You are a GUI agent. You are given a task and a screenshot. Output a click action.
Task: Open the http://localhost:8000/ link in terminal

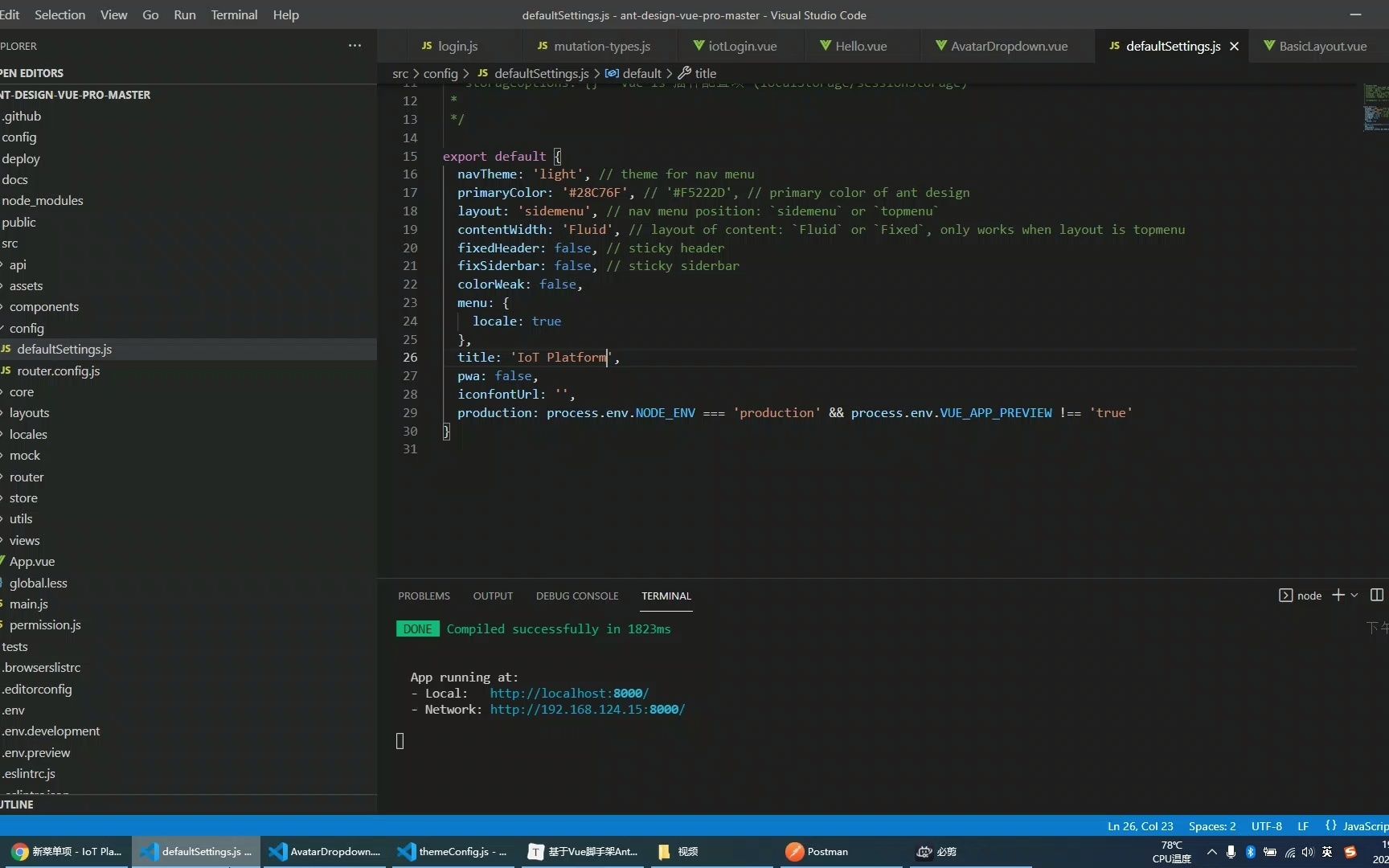point(569,693)
